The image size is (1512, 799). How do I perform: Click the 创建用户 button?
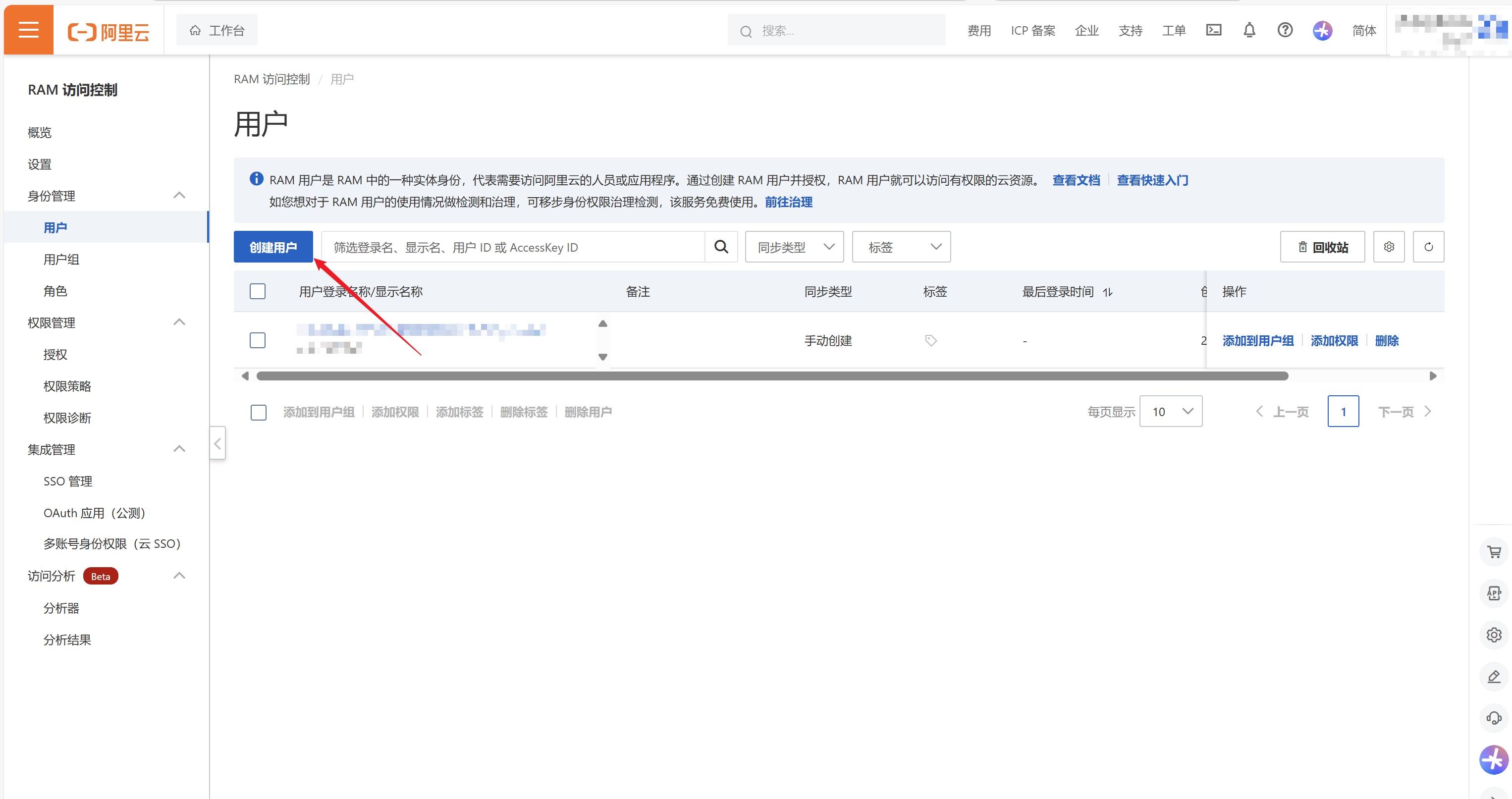[x=273, y=247]
